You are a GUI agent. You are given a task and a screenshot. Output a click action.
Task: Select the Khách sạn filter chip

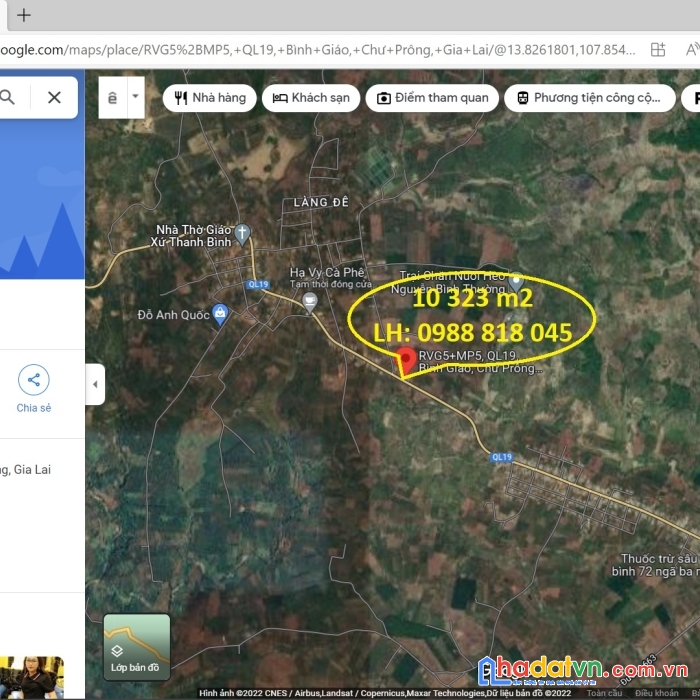pyautogui.click(x=311, y=98)
